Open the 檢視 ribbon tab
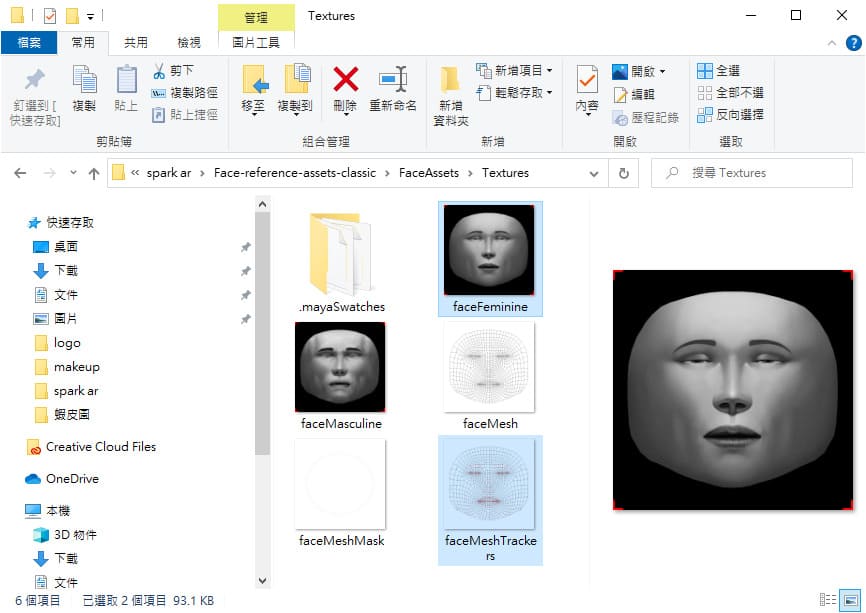Screen dimensions: 866x613 (x=189, y=42)
